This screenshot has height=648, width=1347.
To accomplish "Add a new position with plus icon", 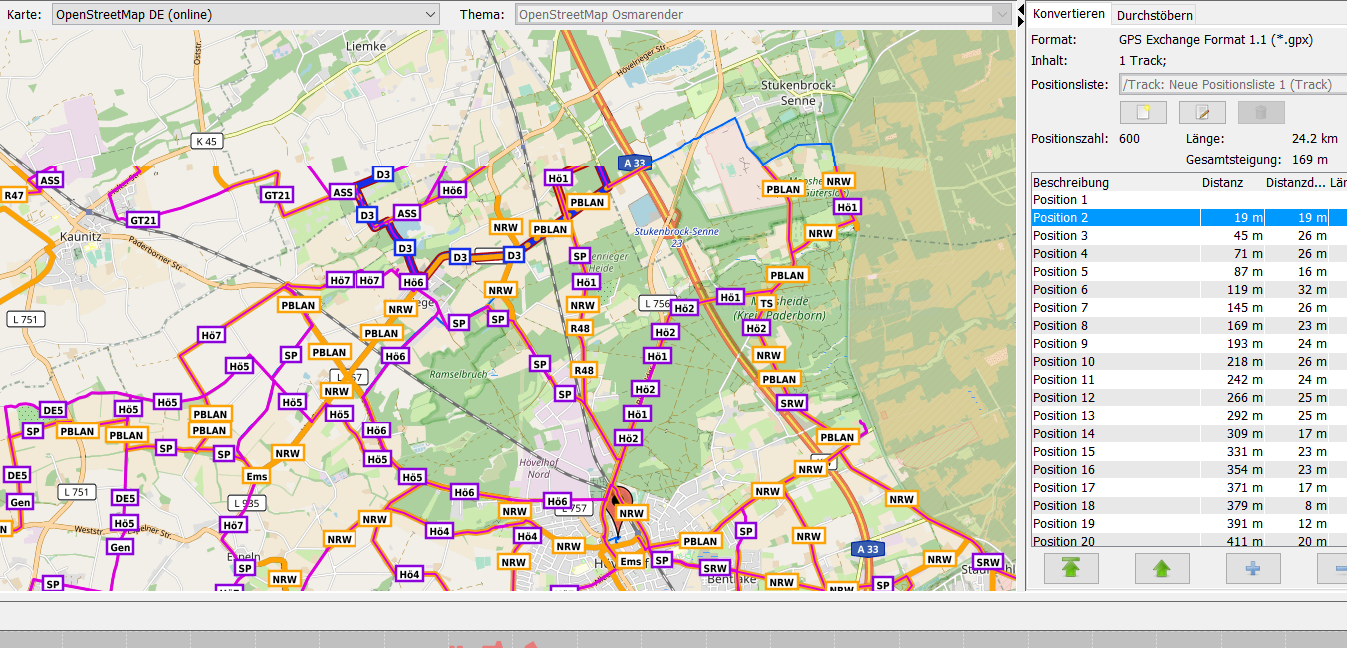I will click(x=1252, y=568).
